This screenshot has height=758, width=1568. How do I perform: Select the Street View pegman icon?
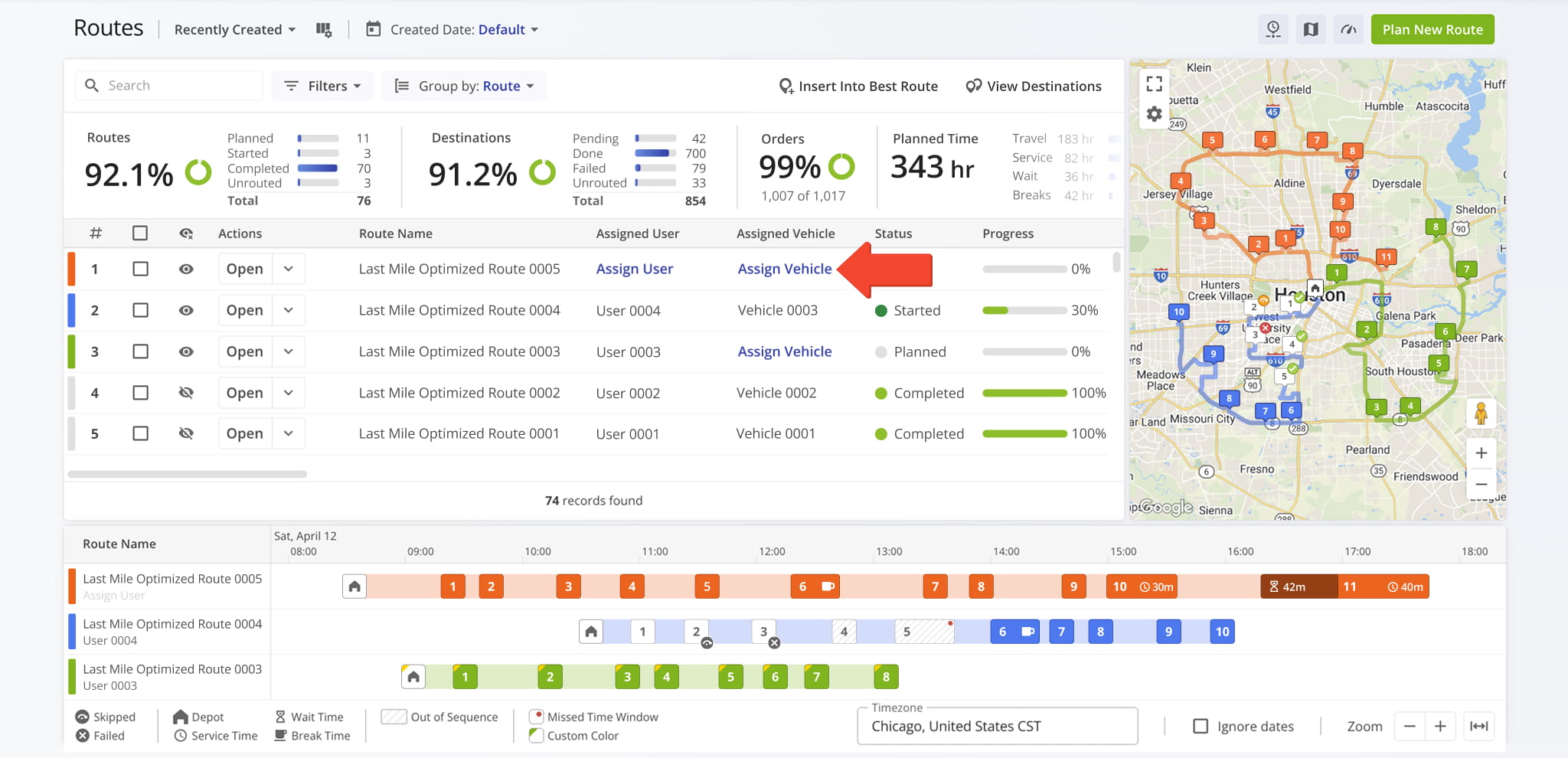click(1481, 413)
